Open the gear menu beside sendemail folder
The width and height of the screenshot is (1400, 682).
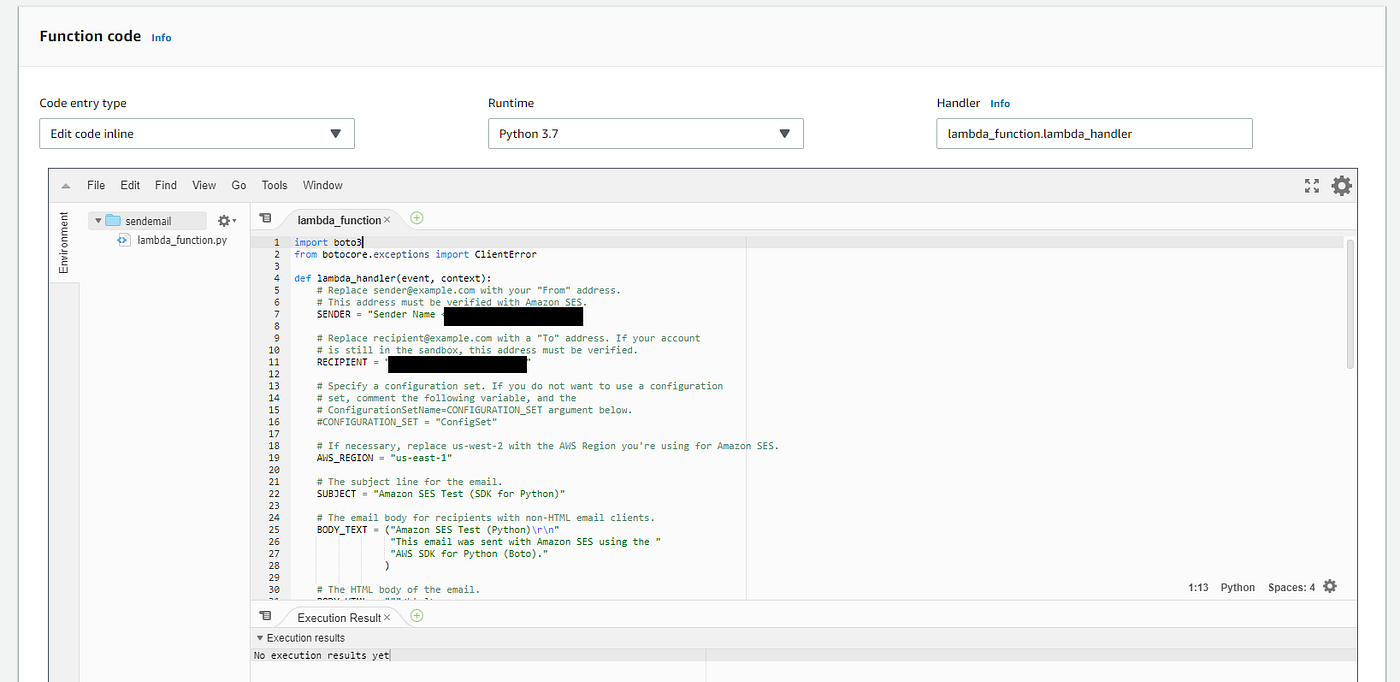point(225,220)
